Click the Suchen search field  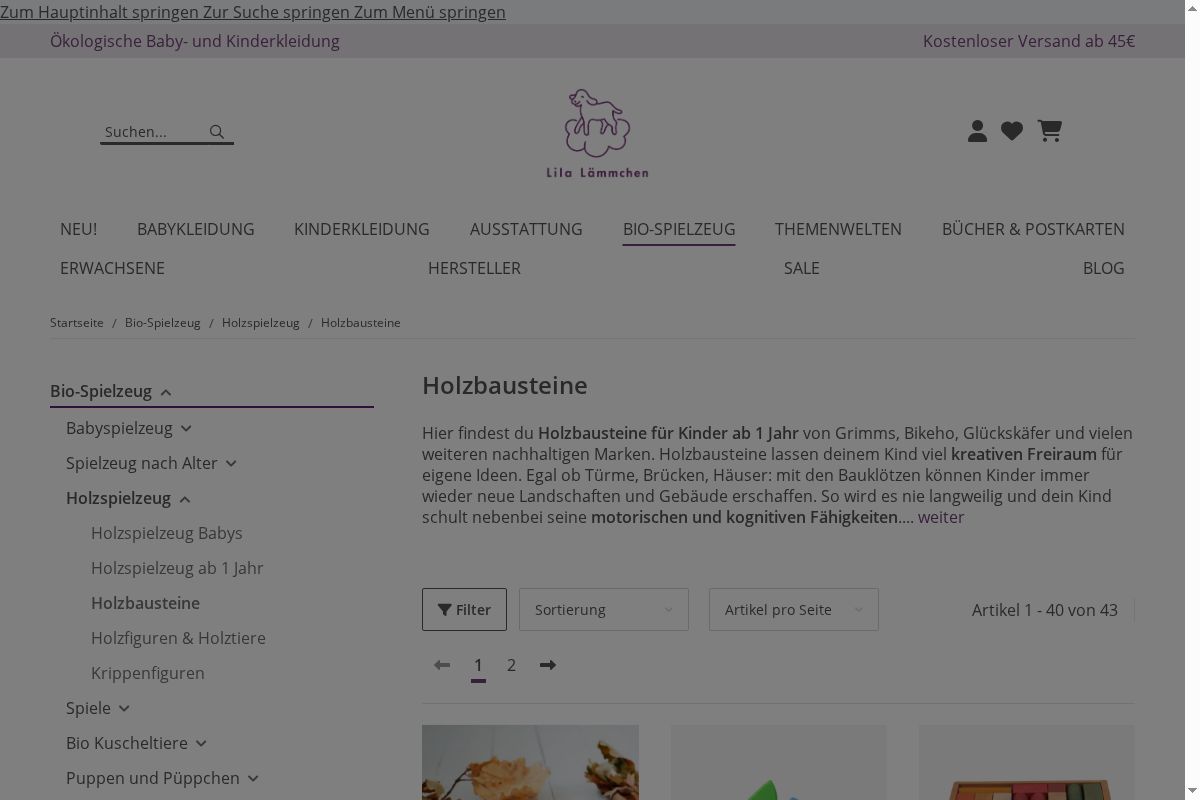(152, 132)
